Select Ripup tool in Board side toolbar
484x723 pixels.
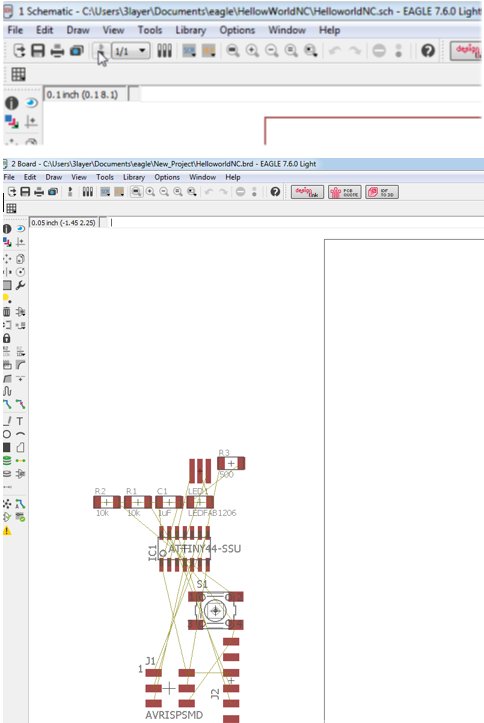pyautogui.click(x=20, y=405)
